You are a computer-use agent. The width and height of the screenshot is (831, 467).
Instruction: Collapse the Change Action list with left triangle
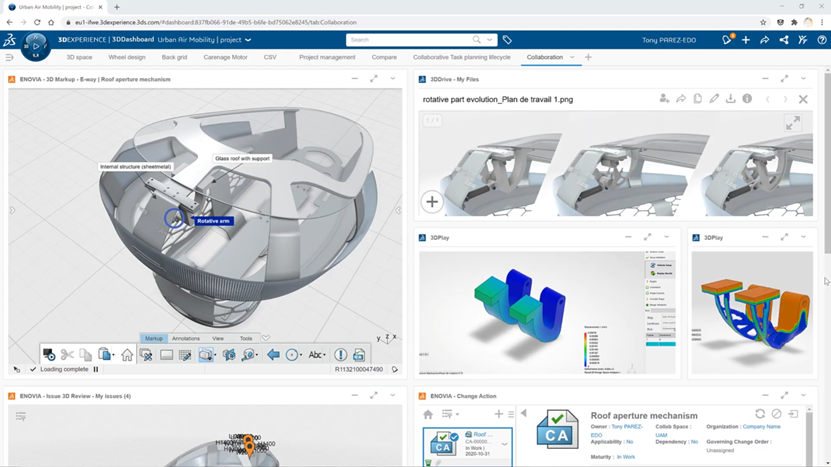(524, 413)
